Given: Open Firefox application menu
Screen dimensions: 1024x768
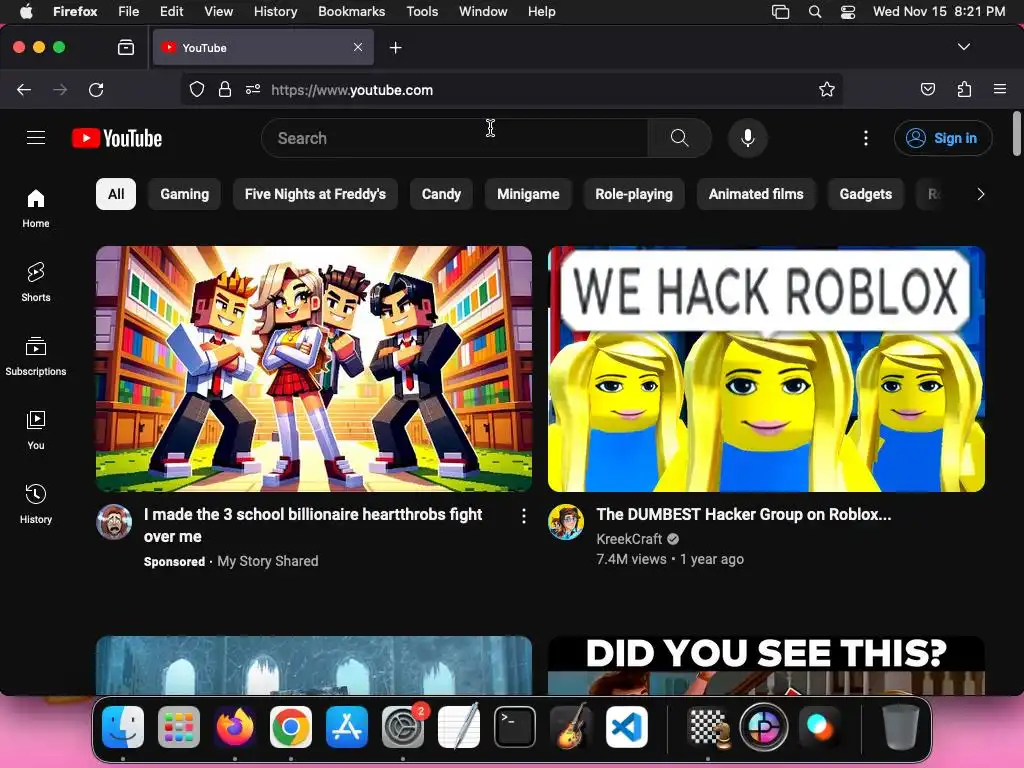Looking at the screenshot, I should pyautogui.click(x=1000, y=89).
